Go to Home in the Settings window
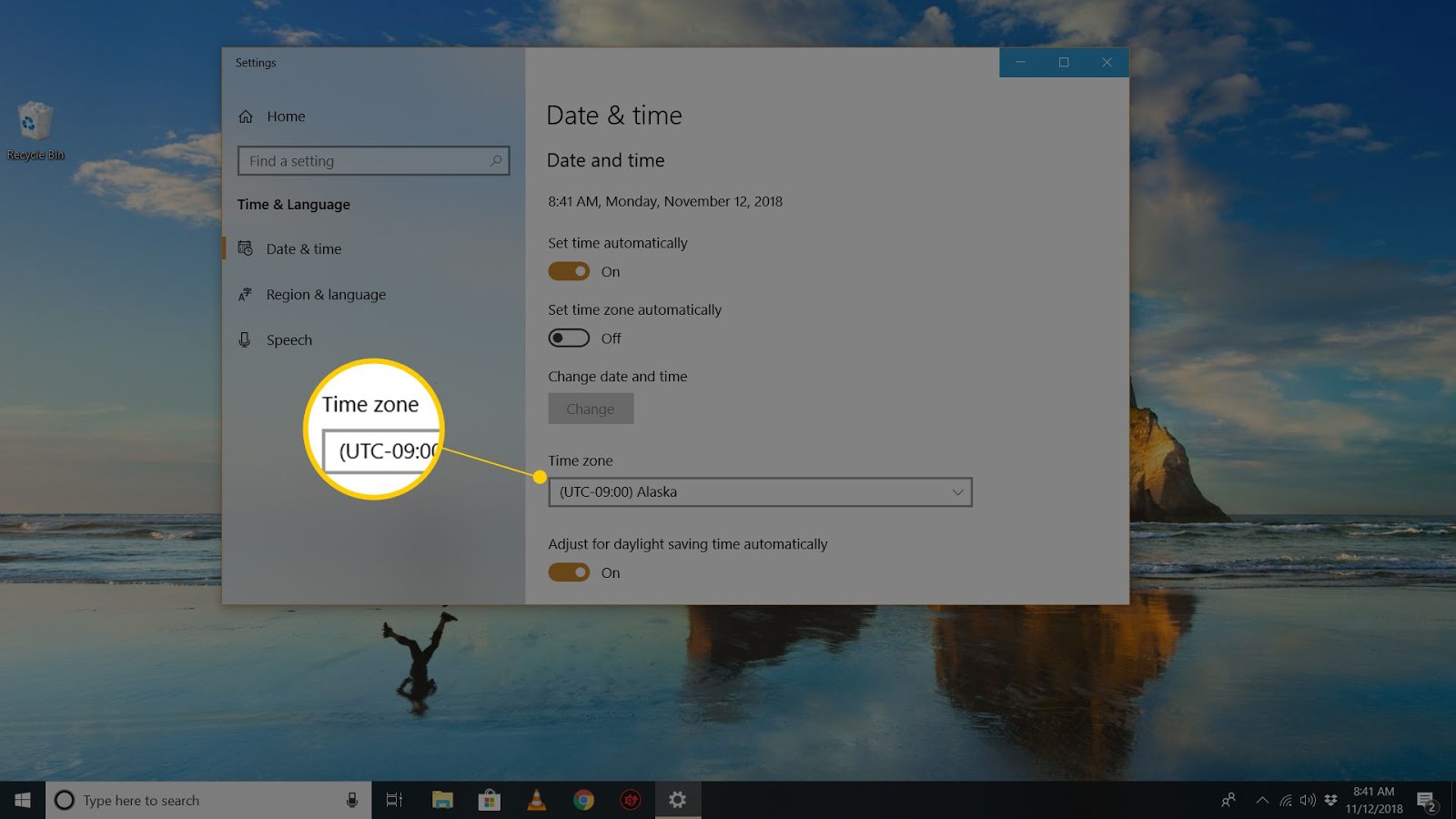Viewport: 1456px width, 819px height. [285, 116]
